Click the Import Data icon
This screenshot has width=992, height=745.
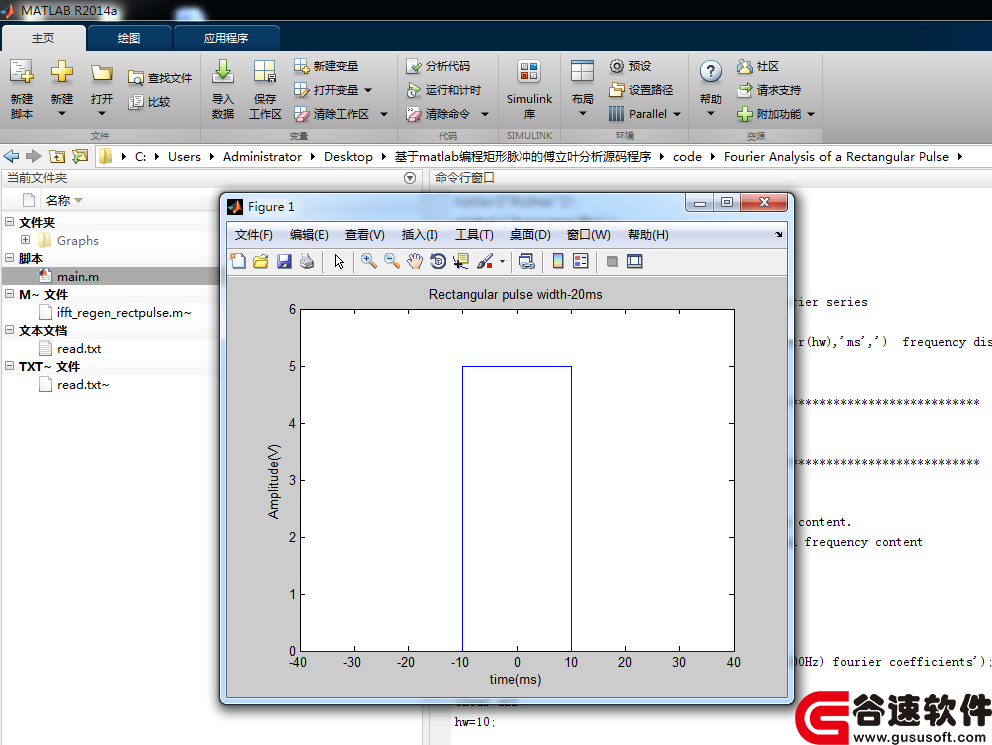tap(223, 72)
